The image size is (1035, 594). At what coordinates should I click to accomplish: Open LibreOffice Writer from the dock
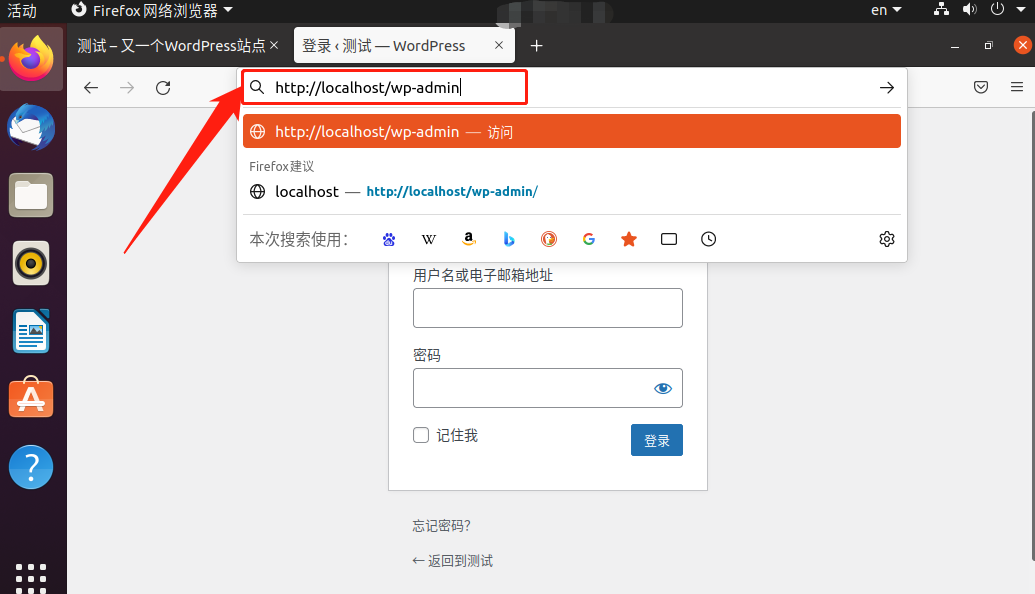pos(31,331)
